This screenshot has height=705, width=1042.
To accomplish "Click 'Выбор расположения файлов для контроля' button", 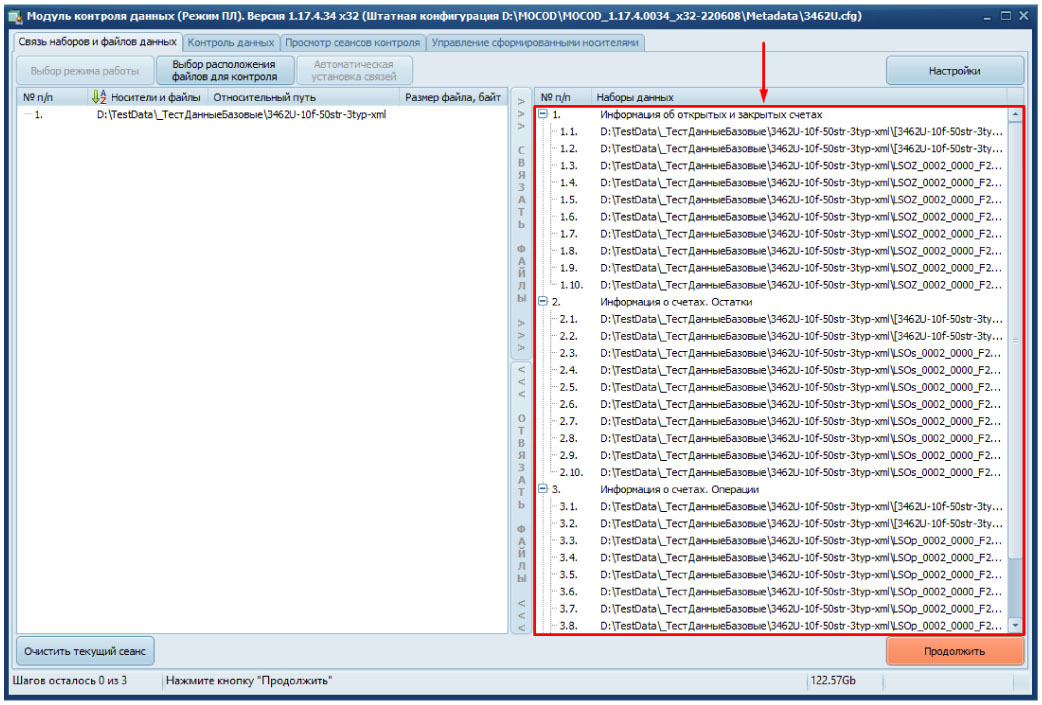I will coord(224,70).
